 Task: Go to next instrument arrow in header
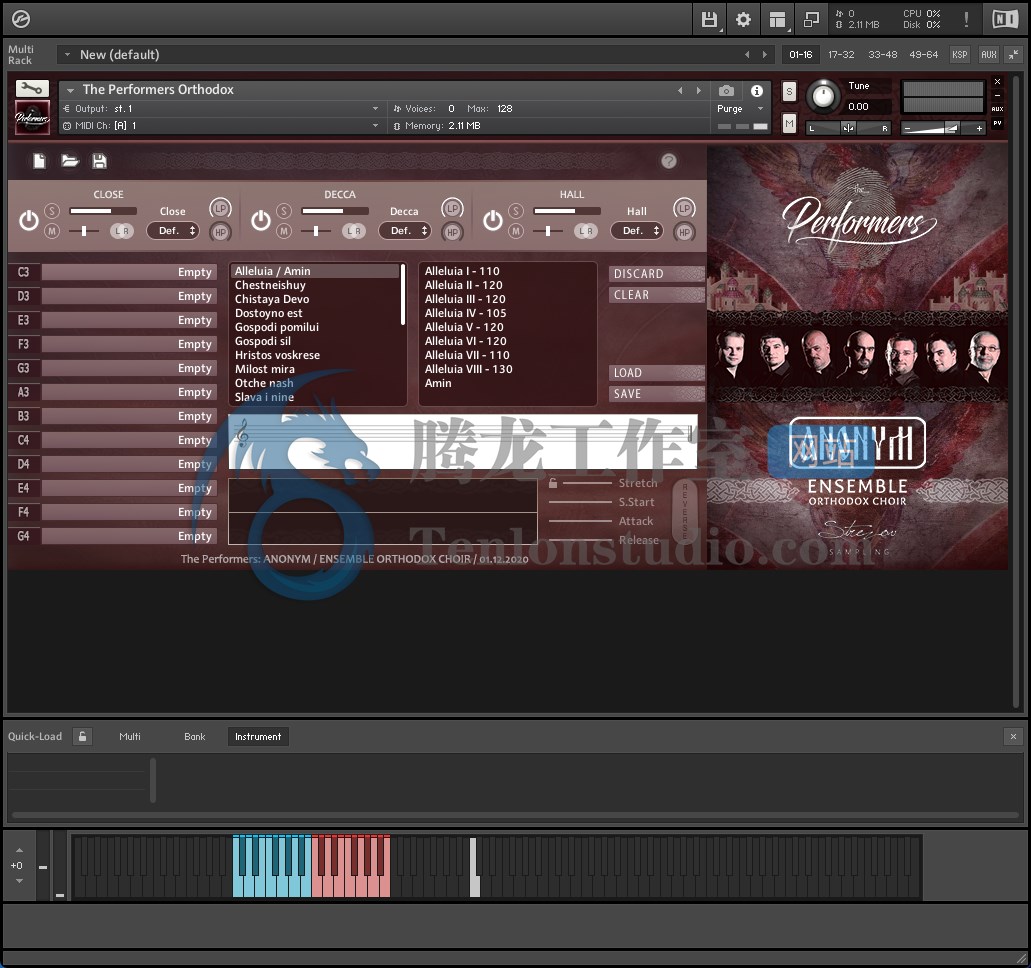(x=698, y=91)
